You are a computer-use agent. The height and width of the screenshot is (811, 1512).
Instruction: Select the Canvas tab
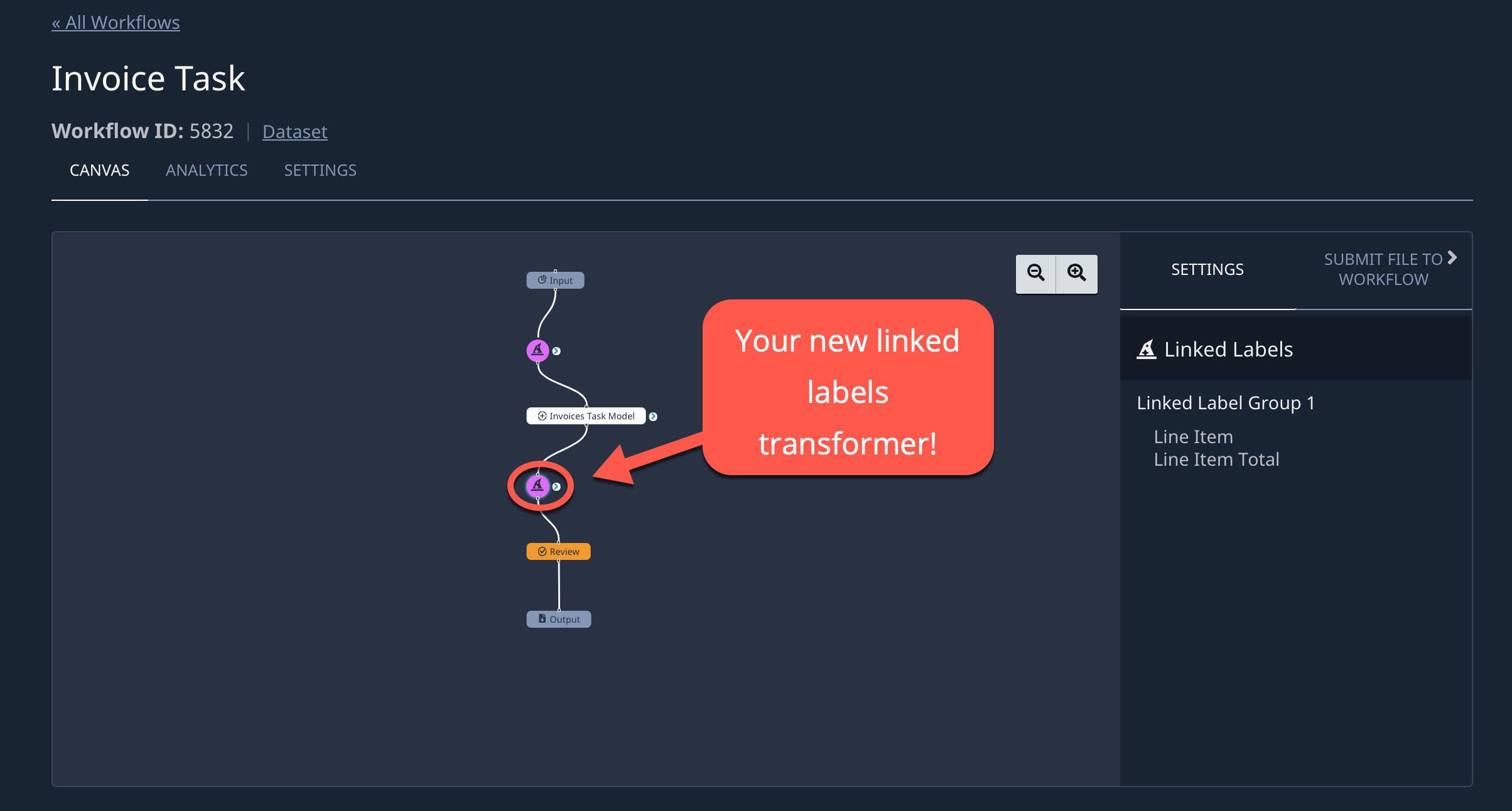[99, 170]
